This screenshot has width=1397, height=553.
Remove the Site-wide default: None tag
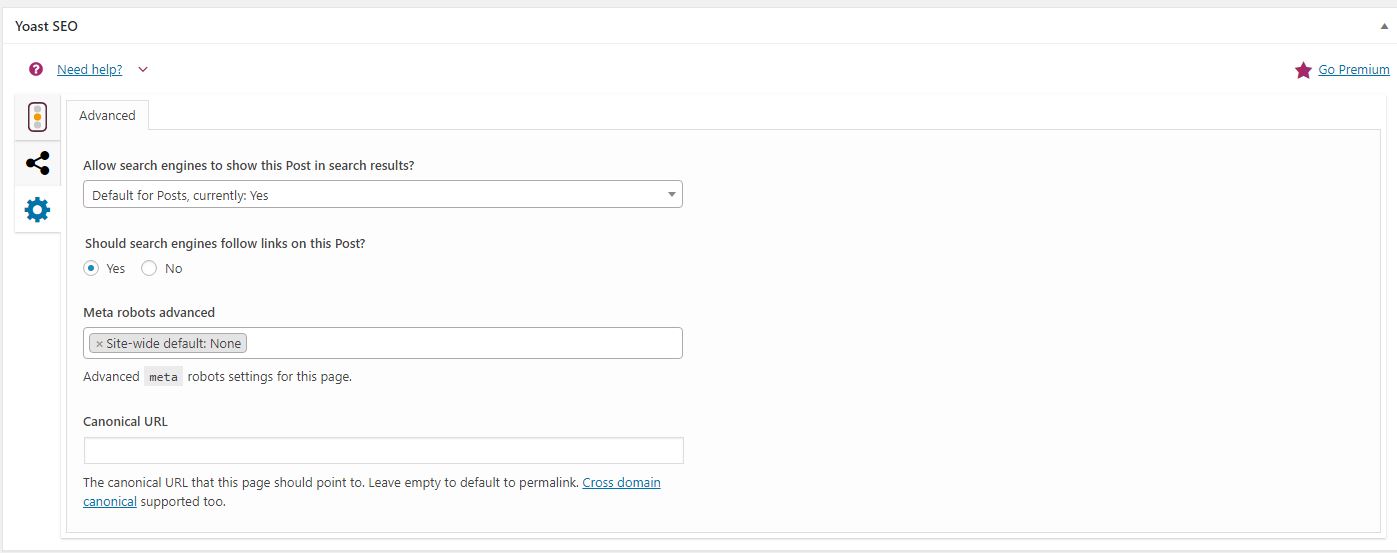point(99,343)
